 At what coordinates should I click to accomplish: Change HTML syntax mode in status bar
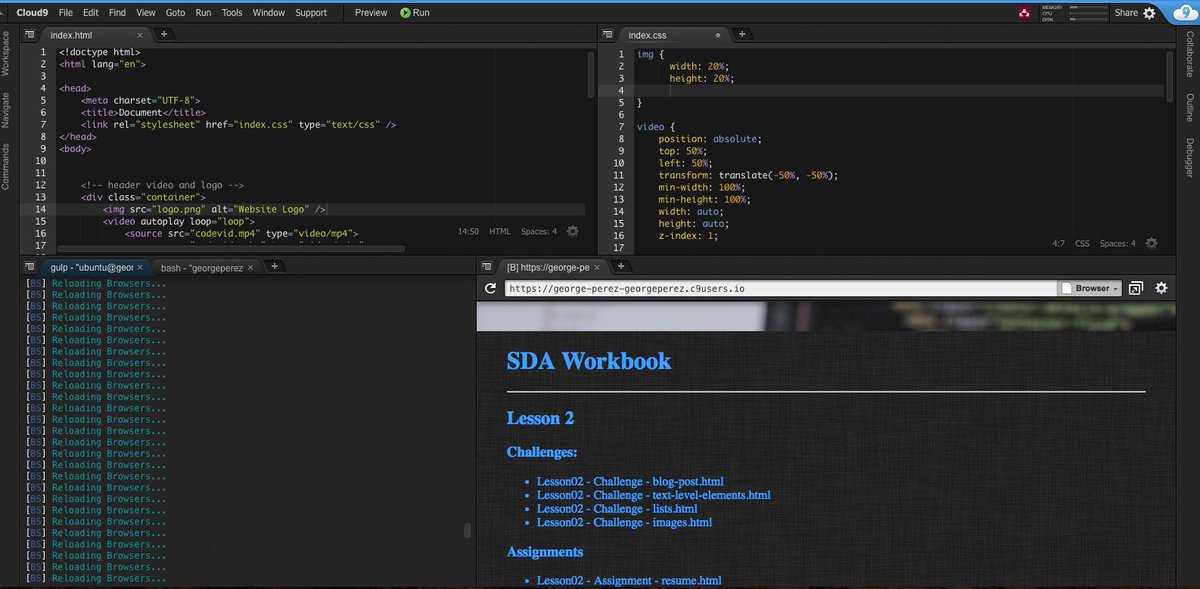(x=499, y=231)
